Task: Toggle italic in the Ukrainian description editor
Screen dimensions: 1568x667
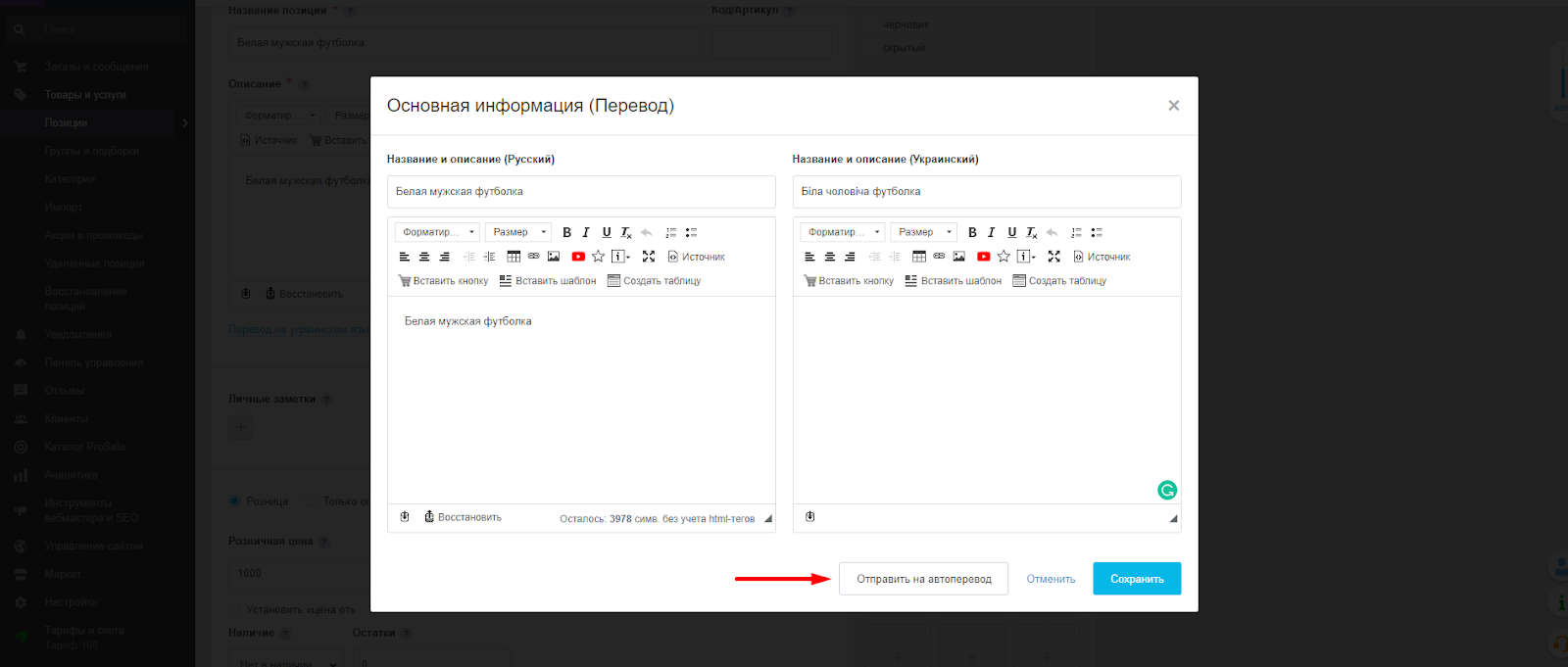Action: [x=992, y=232]
